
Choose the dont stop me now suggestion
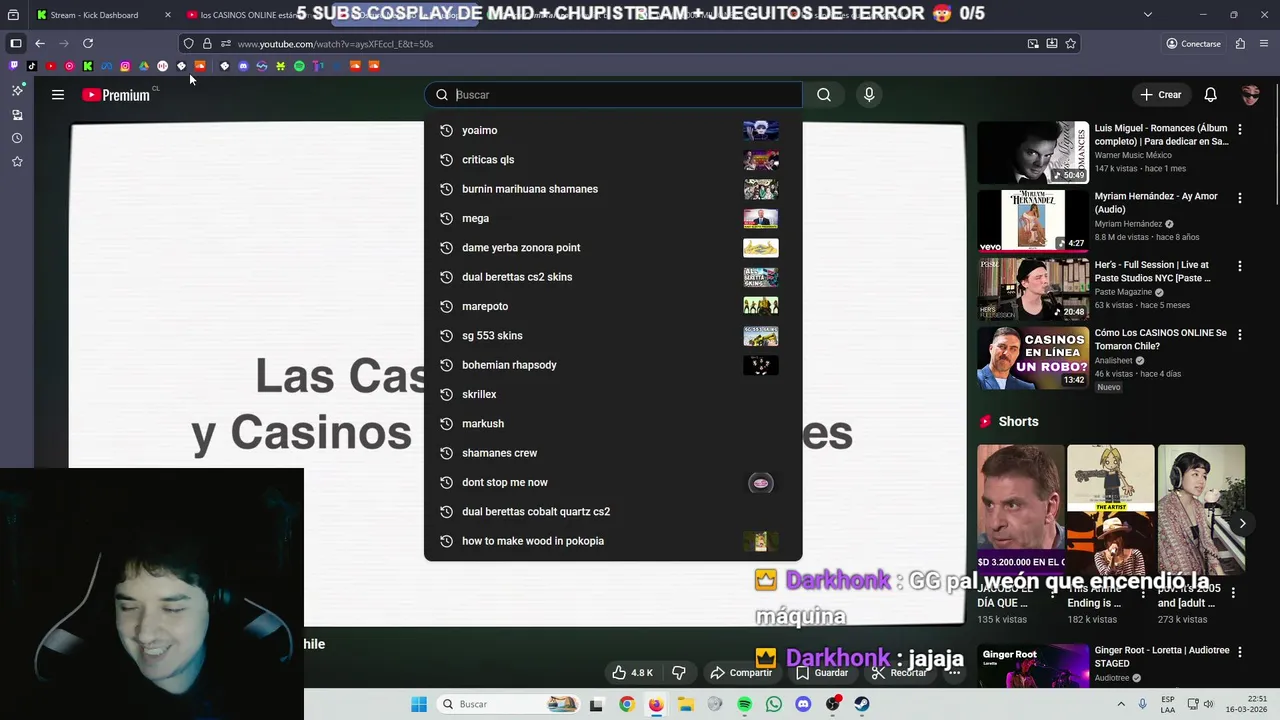click(x=613, y=482)
